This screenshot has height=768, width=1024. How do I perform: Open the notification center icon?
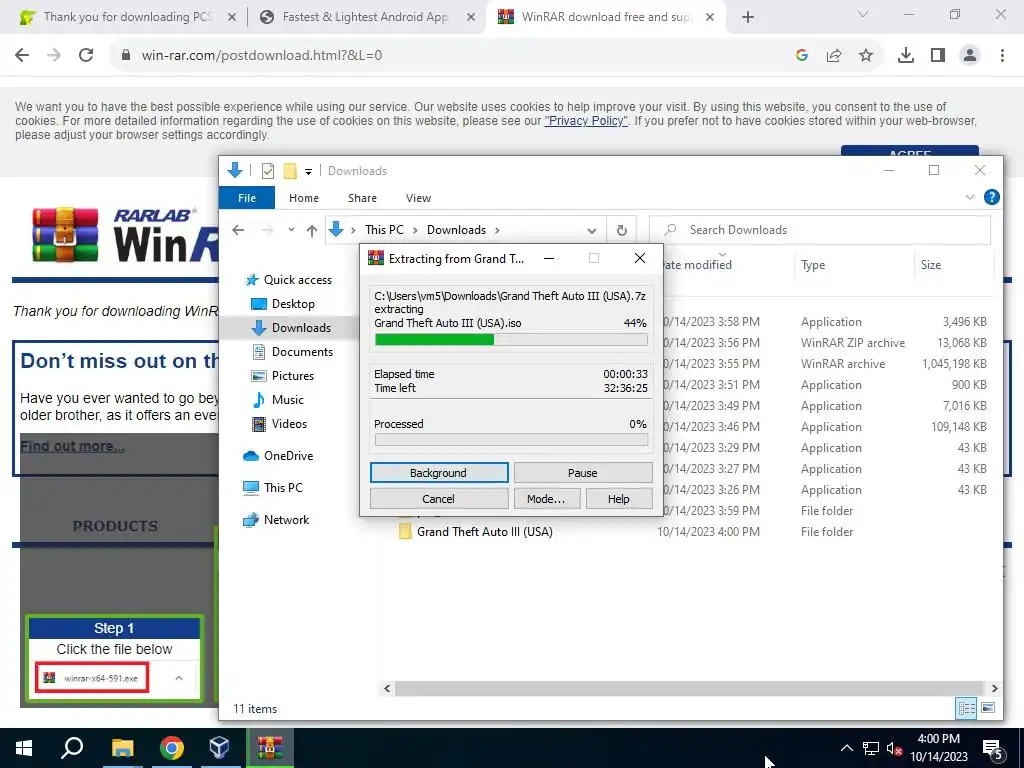993,749
